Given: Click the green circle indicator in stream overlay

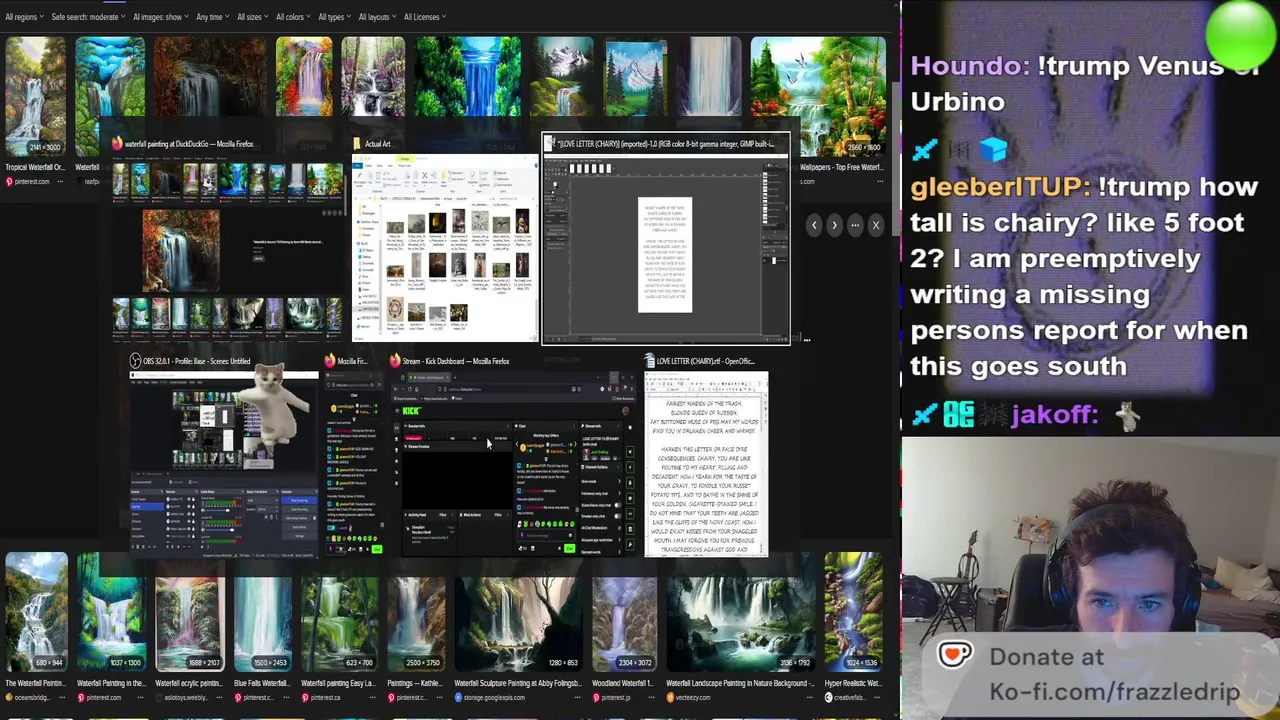Looking at the screenshot, I should [x=1241, y=35].
